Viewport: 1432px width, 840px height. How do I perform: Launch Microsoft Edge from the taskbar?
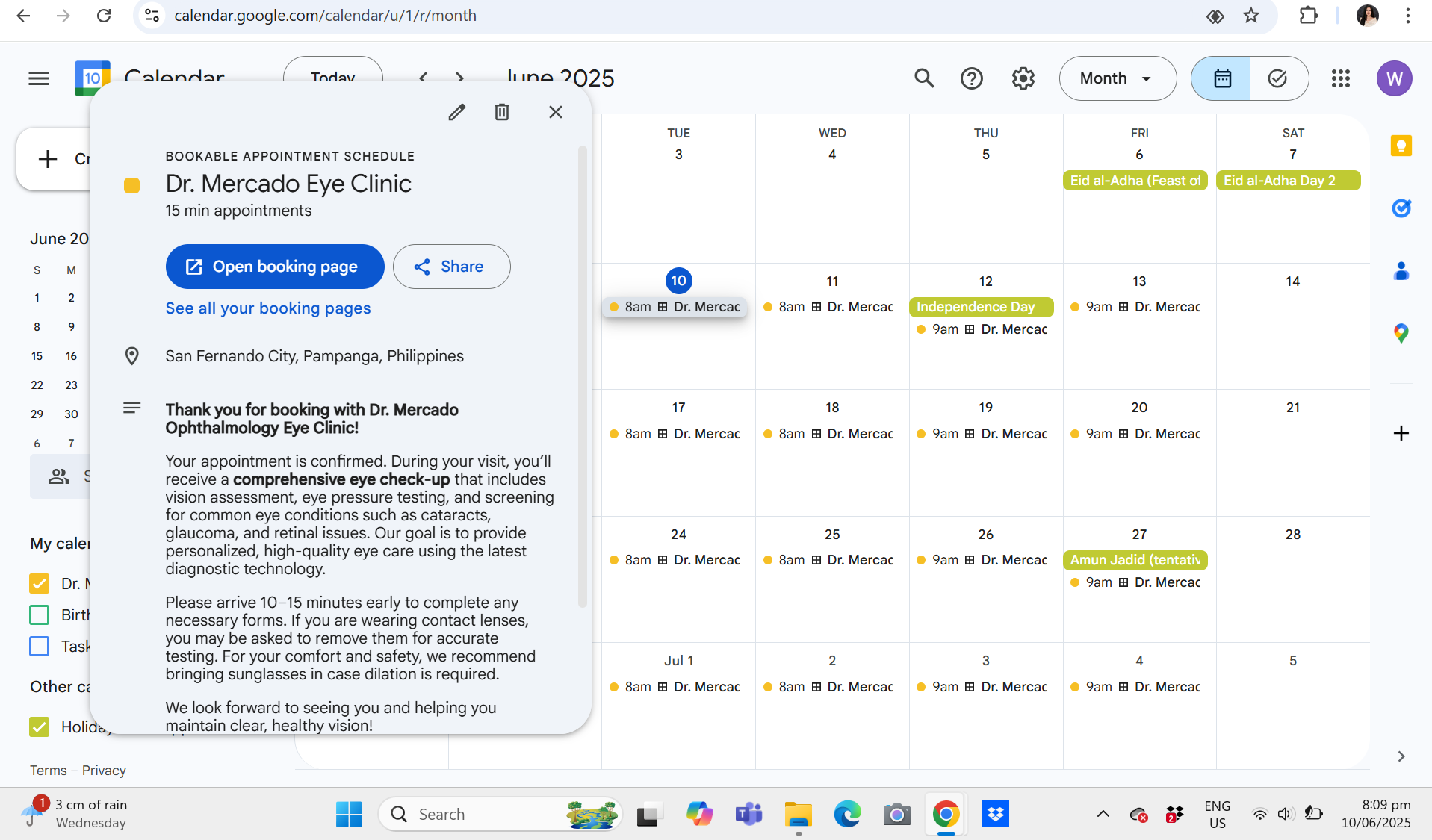(847, 815)
